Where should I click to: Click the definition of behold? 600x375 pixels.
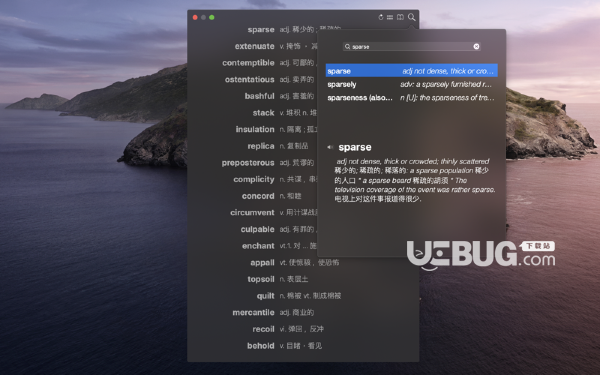pyautogui.click(x=301, y=346)
